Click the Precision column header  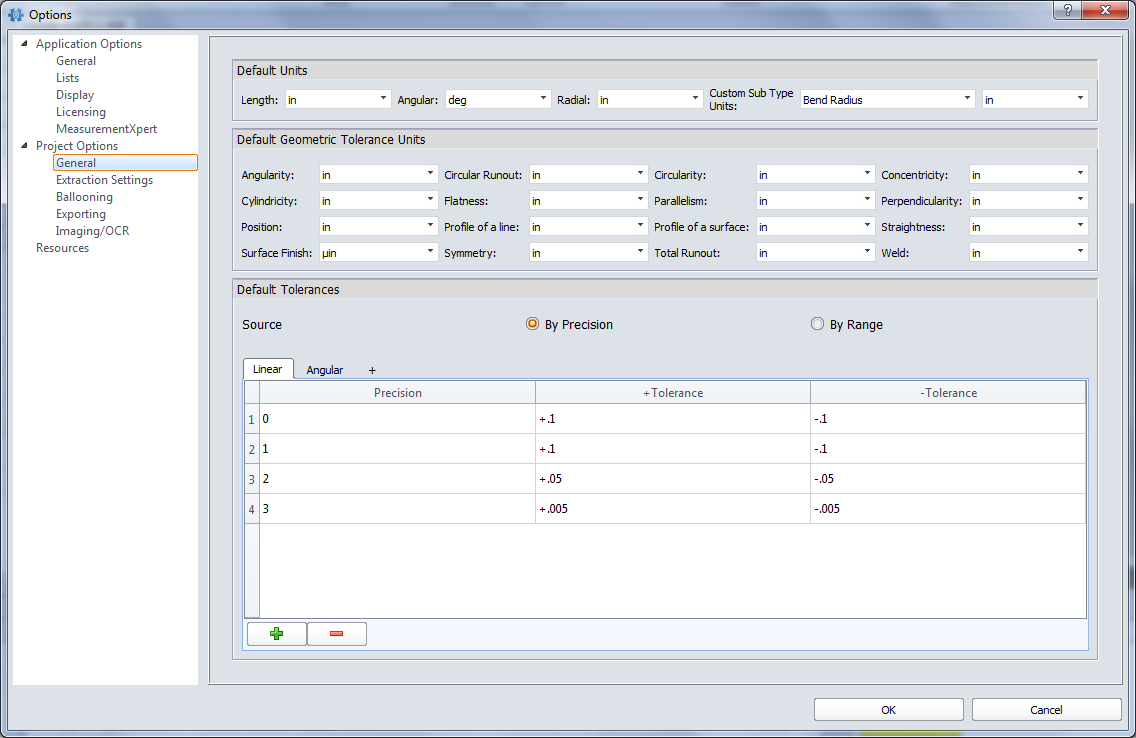pyautogui.click(x=398, y=393)
